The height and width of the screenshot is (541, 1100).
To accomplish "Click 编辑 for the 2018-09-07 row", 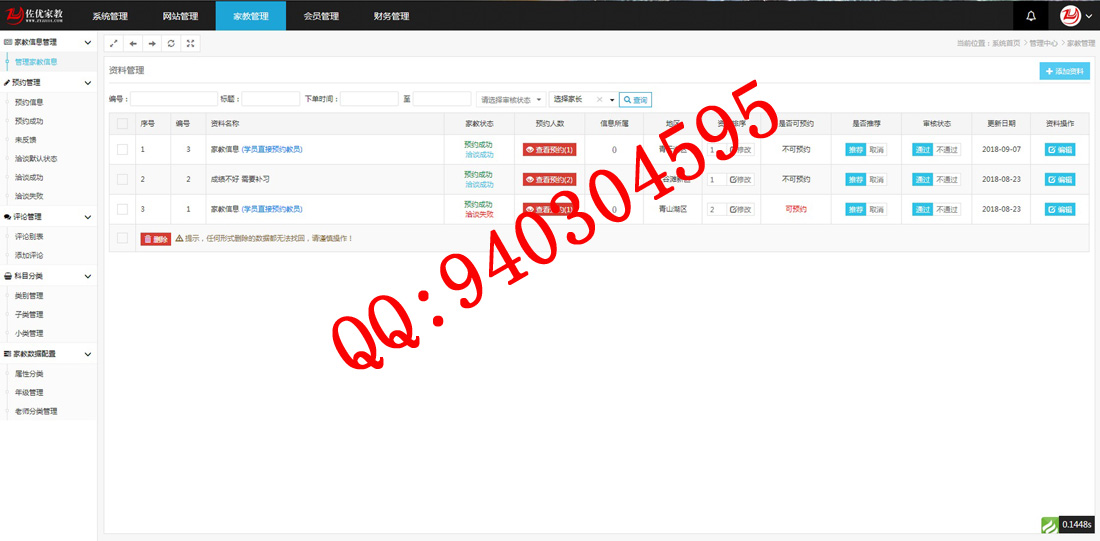I will click(x=1060, y=149).
